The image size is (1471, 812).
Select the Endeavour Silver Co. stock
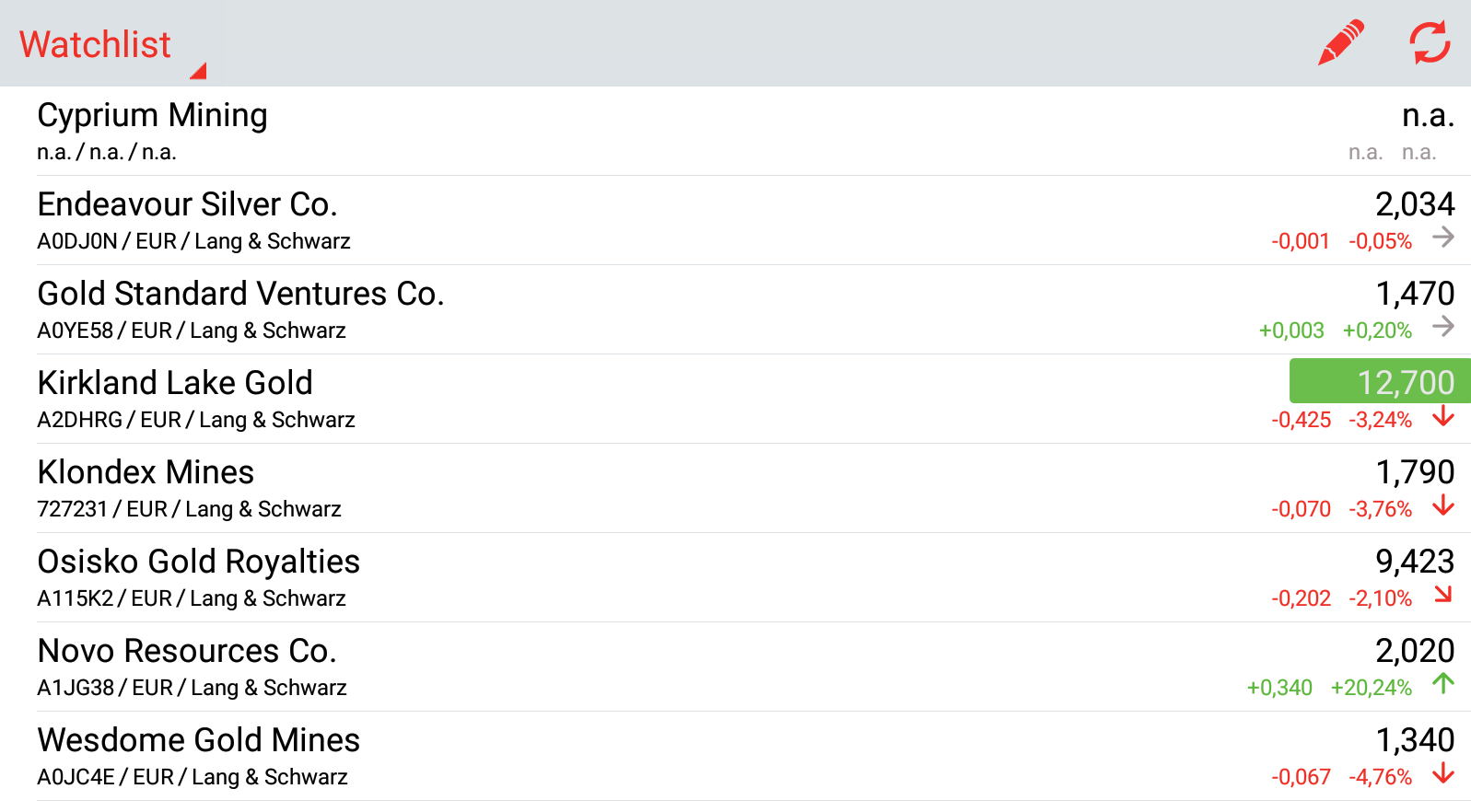(187, 204)
